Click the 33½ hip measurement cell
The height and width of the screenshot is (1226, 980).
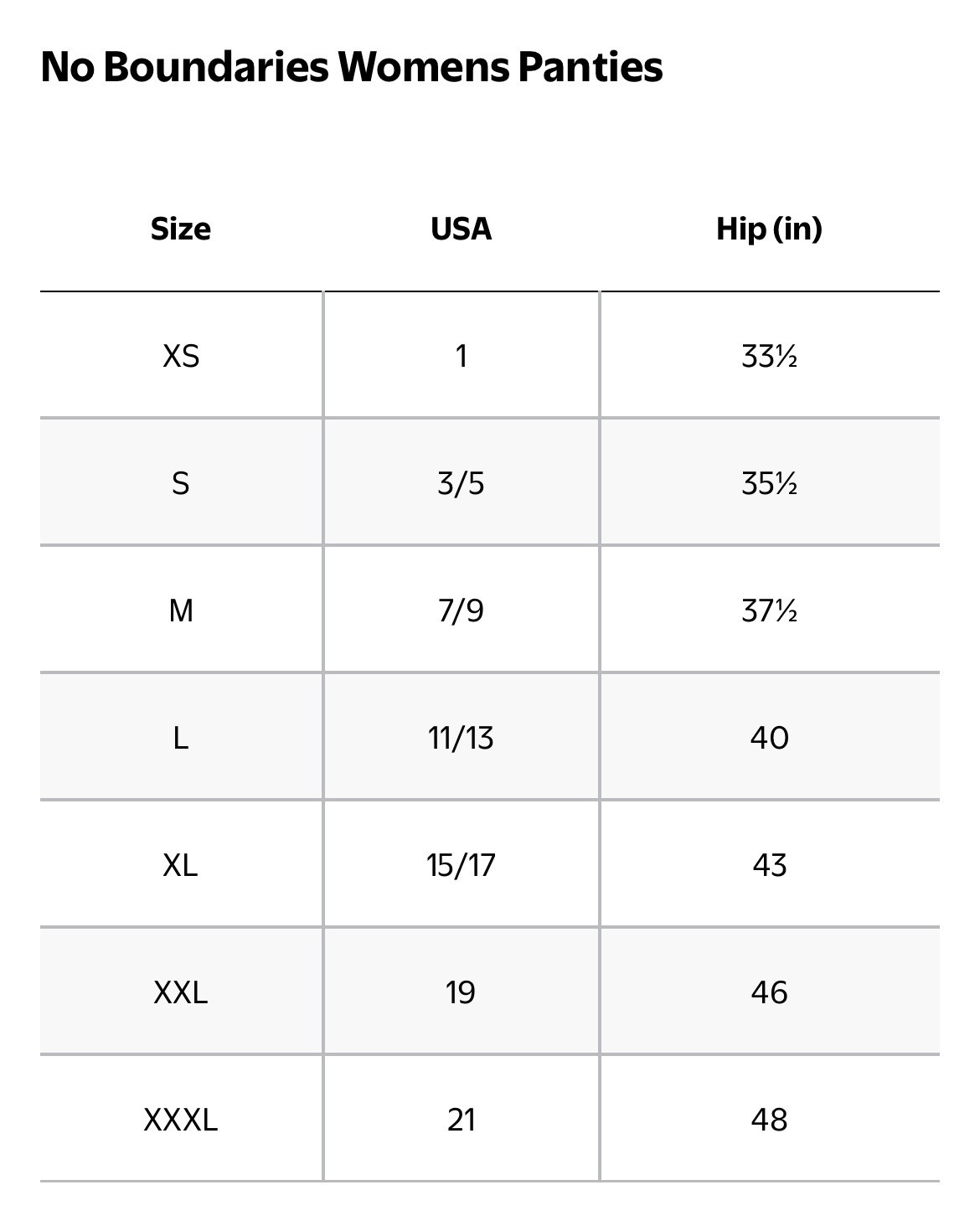coord(769,356)
